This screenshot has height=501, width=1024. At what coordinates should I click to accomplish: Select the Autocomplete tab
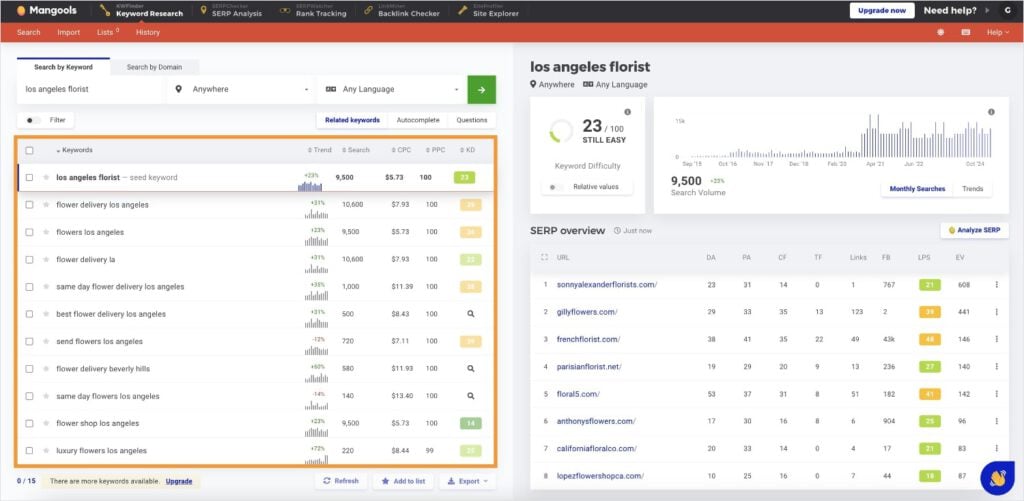coord(418,120)
